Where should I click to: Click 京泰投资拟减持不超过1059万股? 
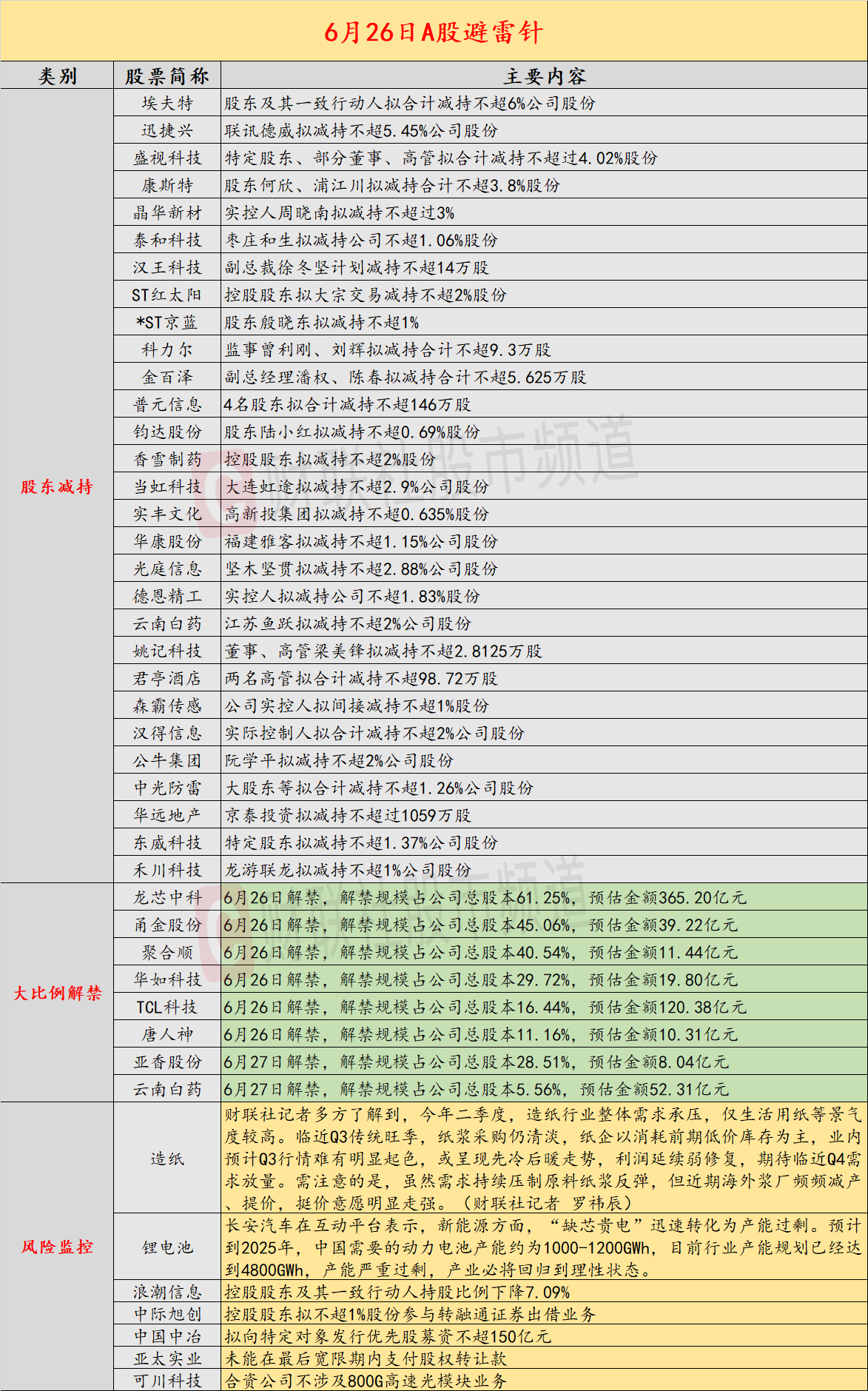tap(348, 815)
